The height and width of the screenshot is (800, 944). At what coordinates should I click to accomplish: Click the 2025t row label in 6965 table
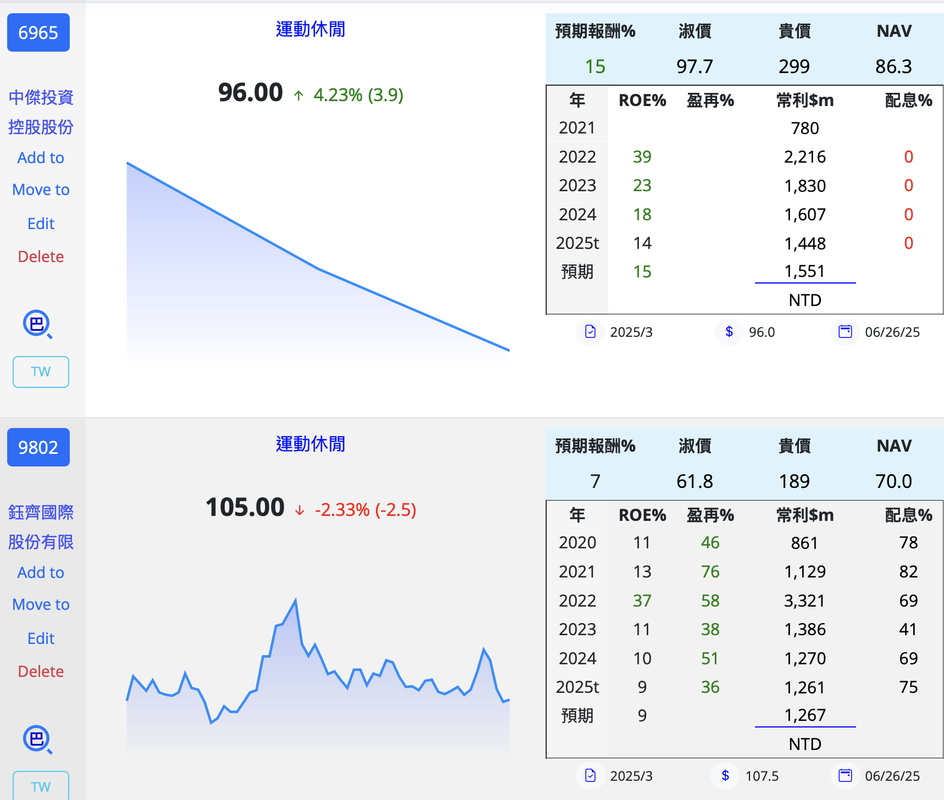tap(577, 243)
